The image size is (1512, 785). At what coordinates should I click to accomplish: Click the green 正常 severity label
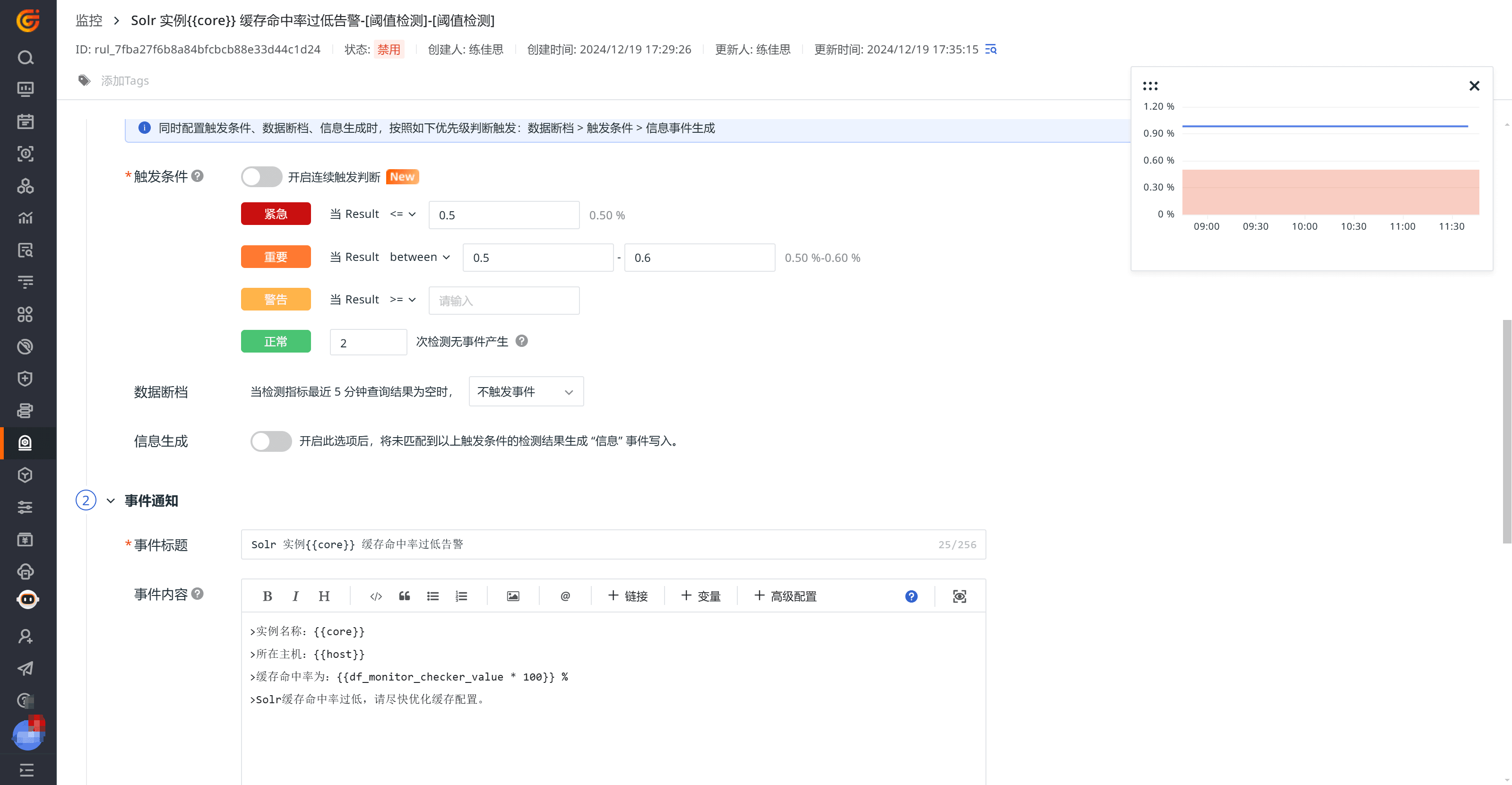pyautogui.click(x=276, y=341)
